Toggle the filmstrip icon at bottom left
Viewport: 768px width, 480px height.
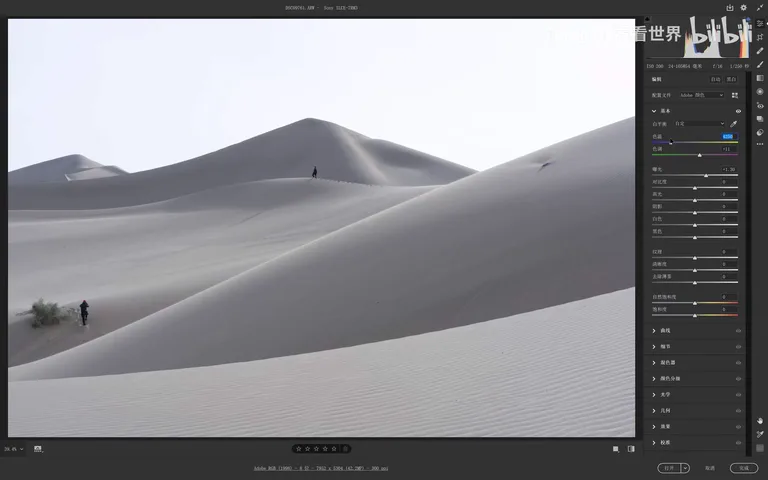tap(38, 449)
